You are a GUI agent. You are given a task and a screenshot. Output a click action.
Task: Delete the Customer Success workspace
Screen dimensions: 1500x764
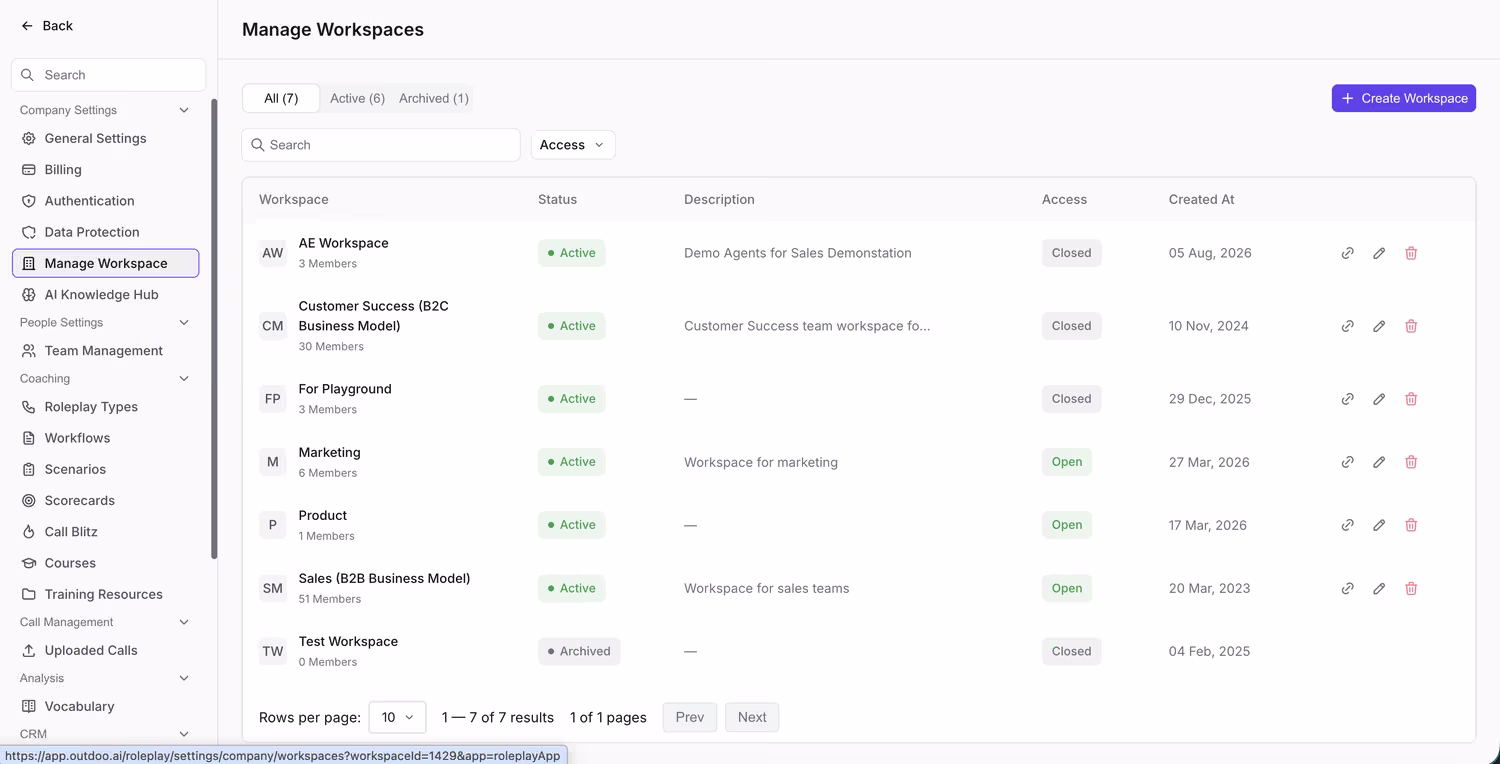(x=1411, y=326)
